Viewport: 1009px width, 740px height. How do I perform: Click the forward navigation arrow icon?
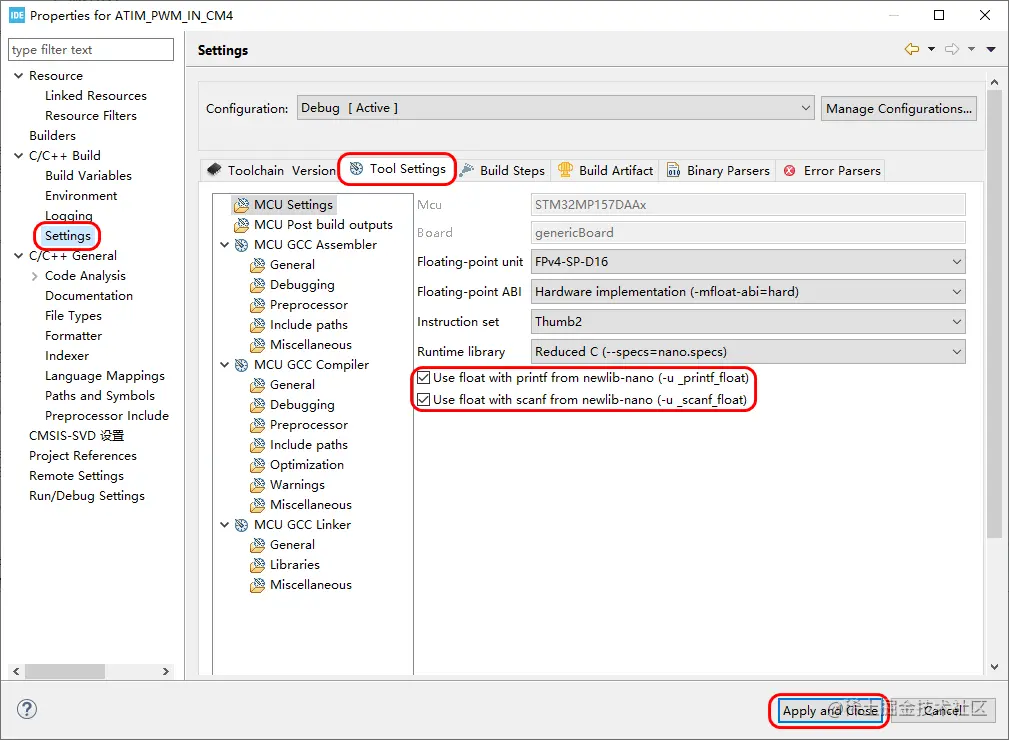point(952,49)
